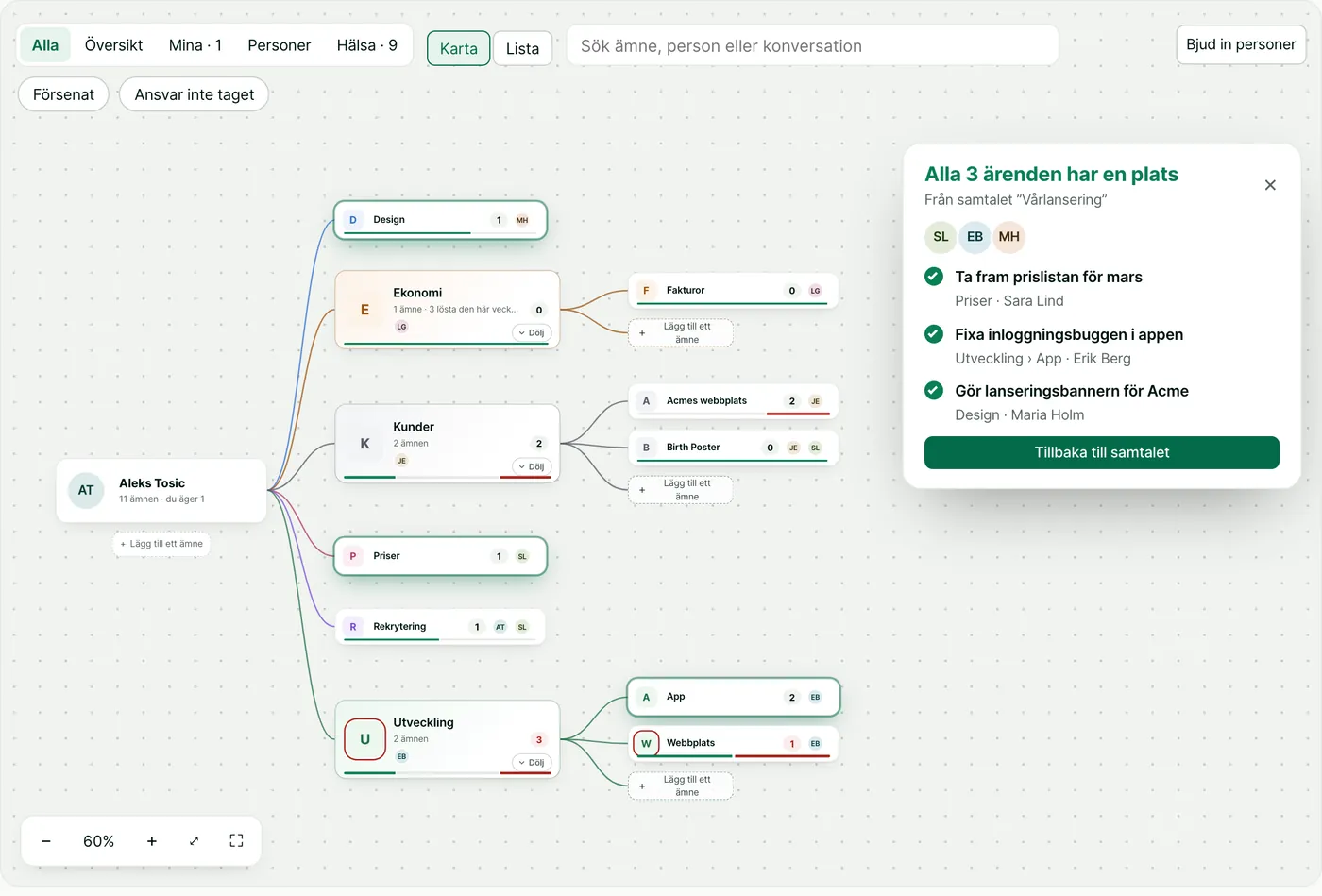Add a topic under Ekonomi
This screenshot has width=1322, height=896.
pyautogui.click(x=681, y=333)
